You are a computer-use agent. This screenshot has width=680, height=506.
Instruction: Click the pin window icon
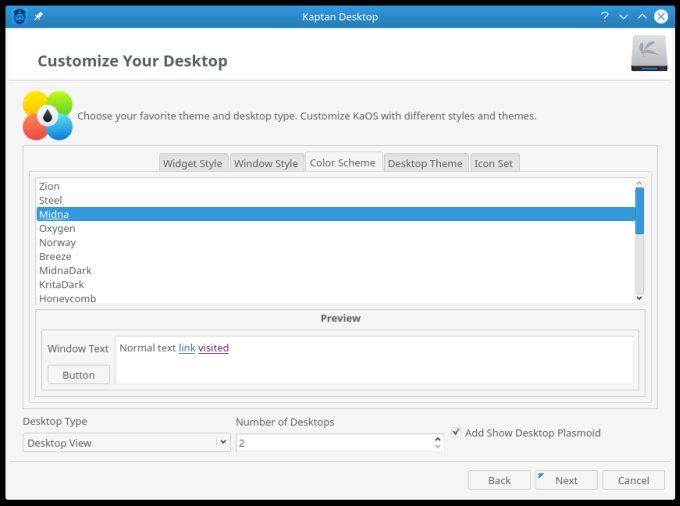pos(38,17)
